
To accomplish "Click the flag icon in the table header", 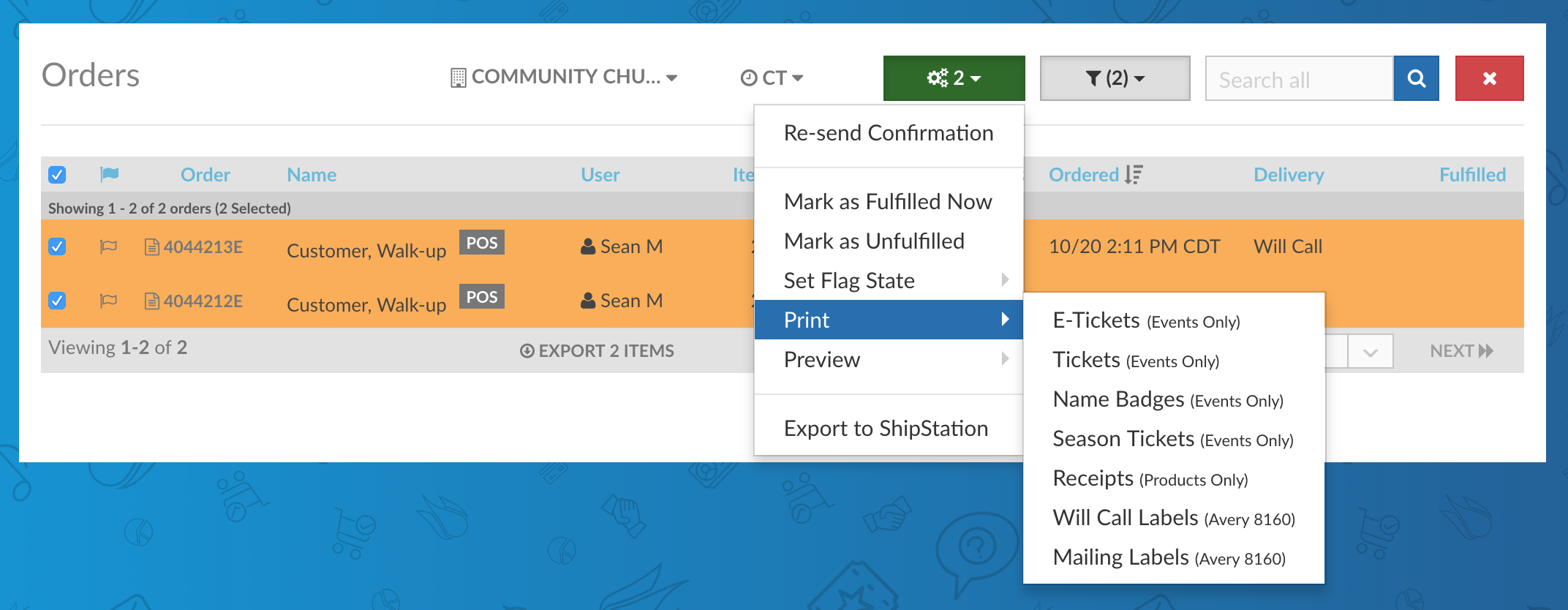I will click(x=109, y=174).
